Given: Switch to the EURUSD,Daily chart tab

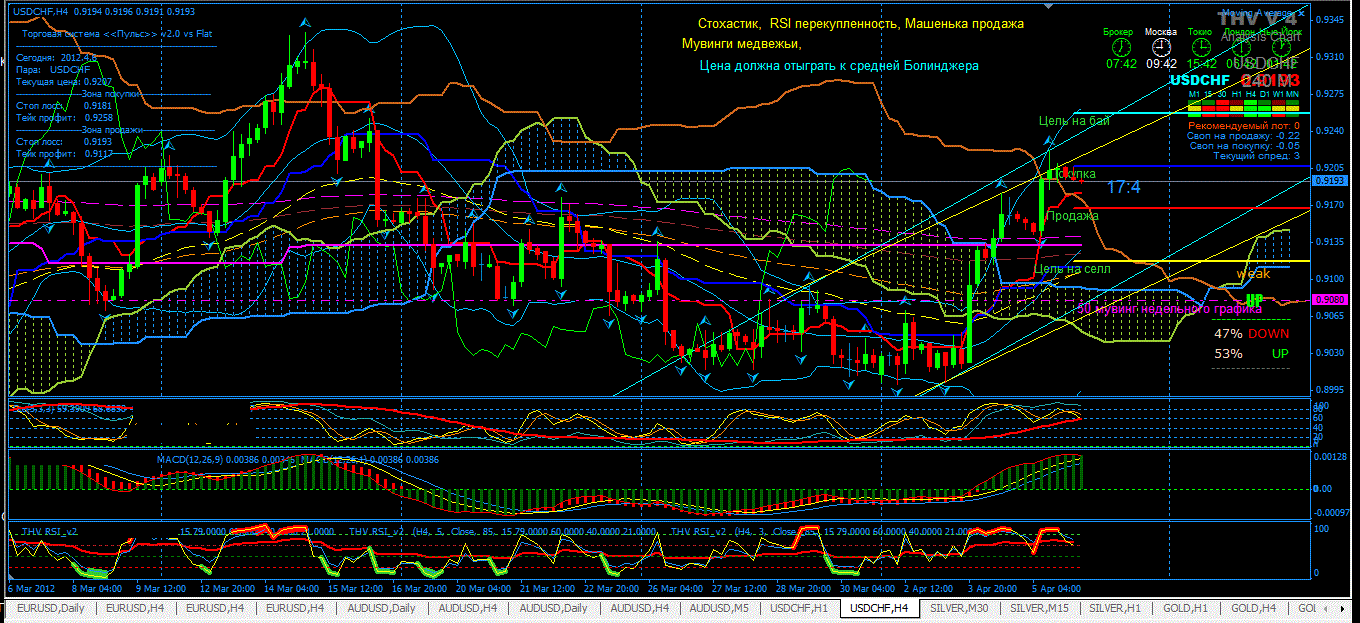Looking at the screenshot, I should click(x=46, y=608).
